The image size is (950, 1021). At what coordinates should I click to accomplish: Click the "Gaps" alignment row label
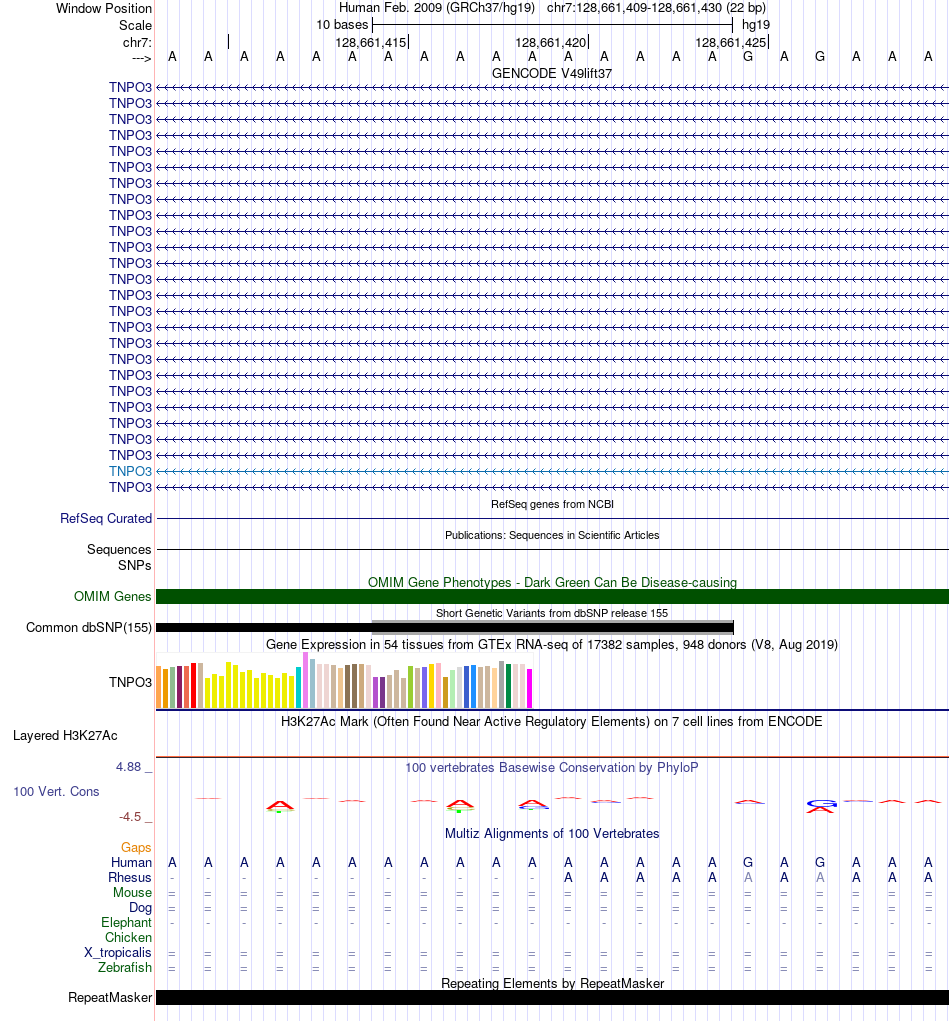[136, 848]
